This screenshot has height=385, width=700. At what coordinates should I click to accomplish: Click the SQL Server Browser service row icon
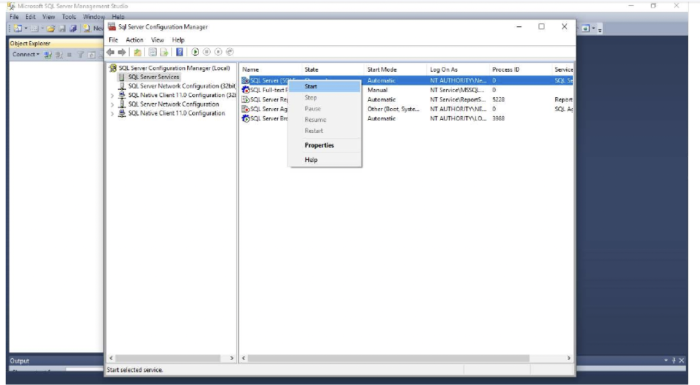(246, 118)
